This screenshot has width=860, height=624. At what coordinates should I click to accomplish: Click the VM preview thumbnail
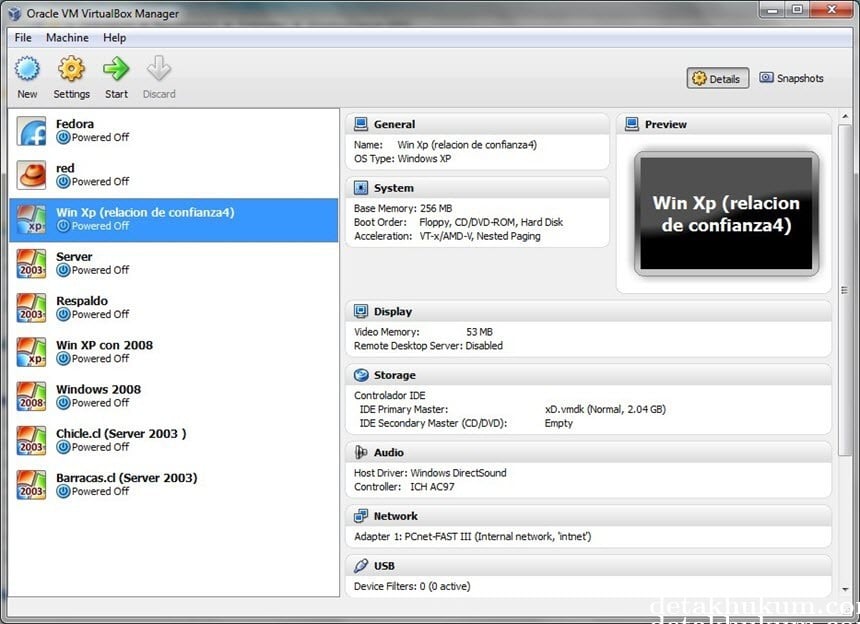click(726, 214)
